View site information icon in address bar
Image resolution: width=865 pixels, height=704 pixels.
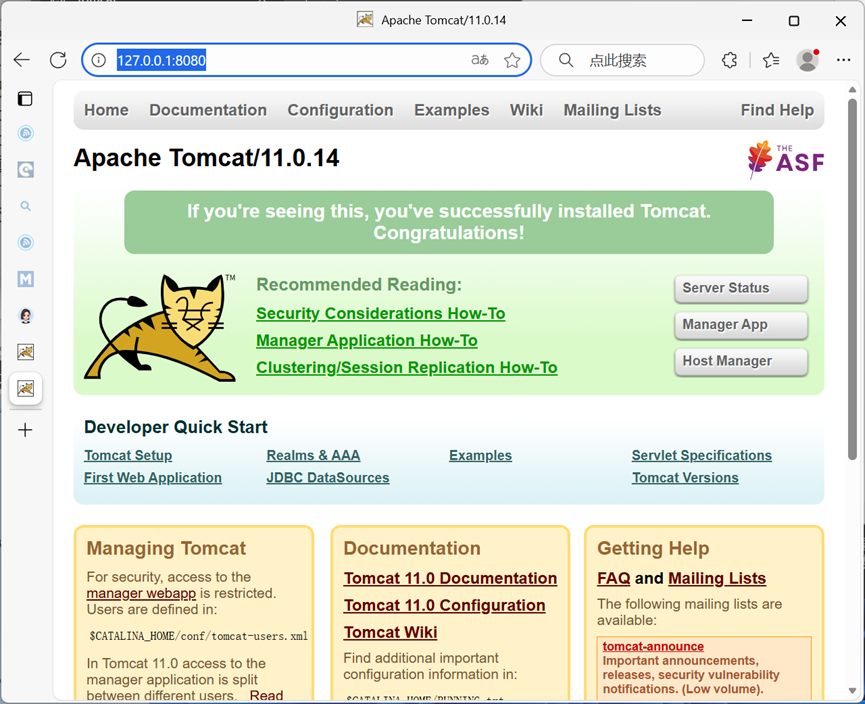pos(99,60)
